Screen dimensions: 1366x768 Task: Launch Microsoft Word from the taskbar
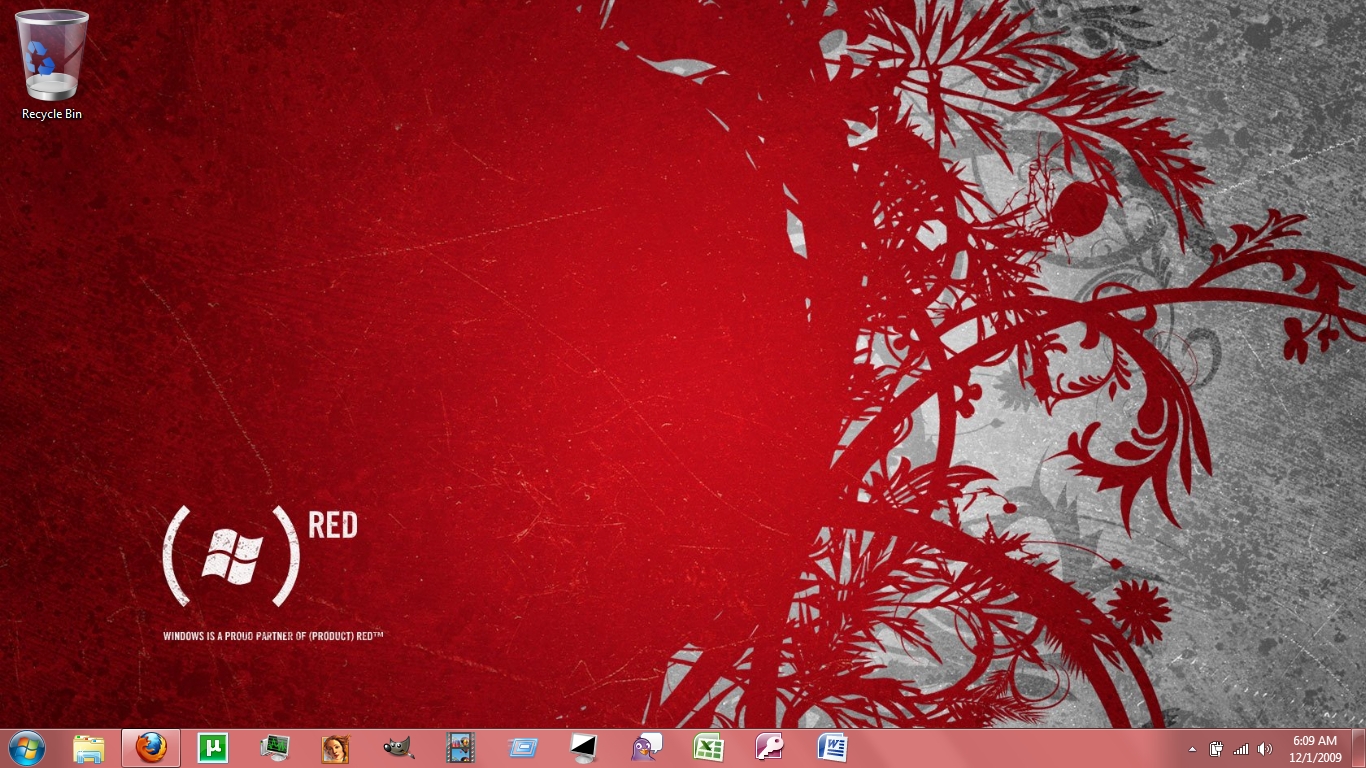point(832,748)
